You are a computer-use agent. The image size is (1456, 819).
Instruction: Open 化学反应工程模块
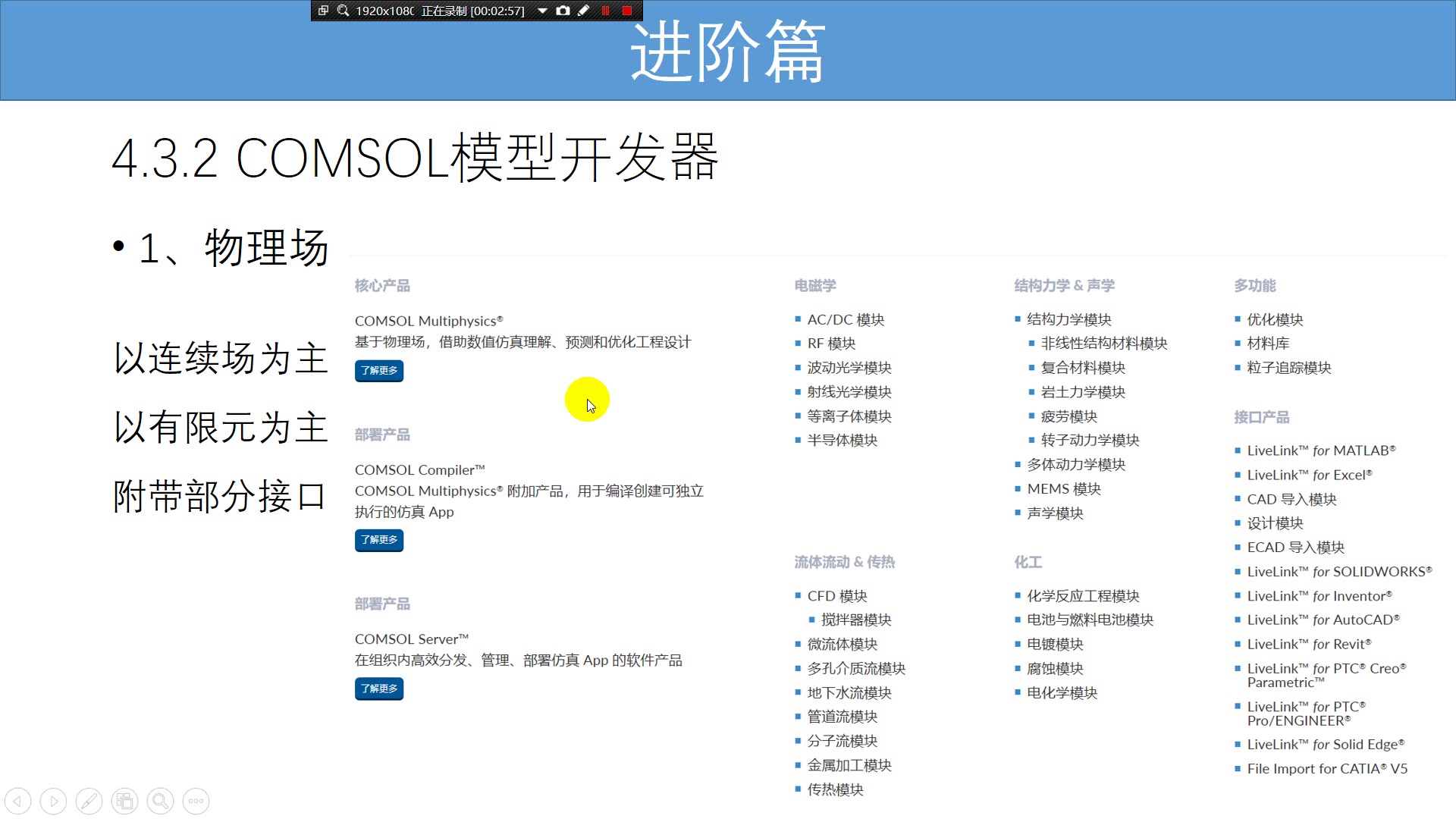pyautogui.click(x=1083, y=596)
